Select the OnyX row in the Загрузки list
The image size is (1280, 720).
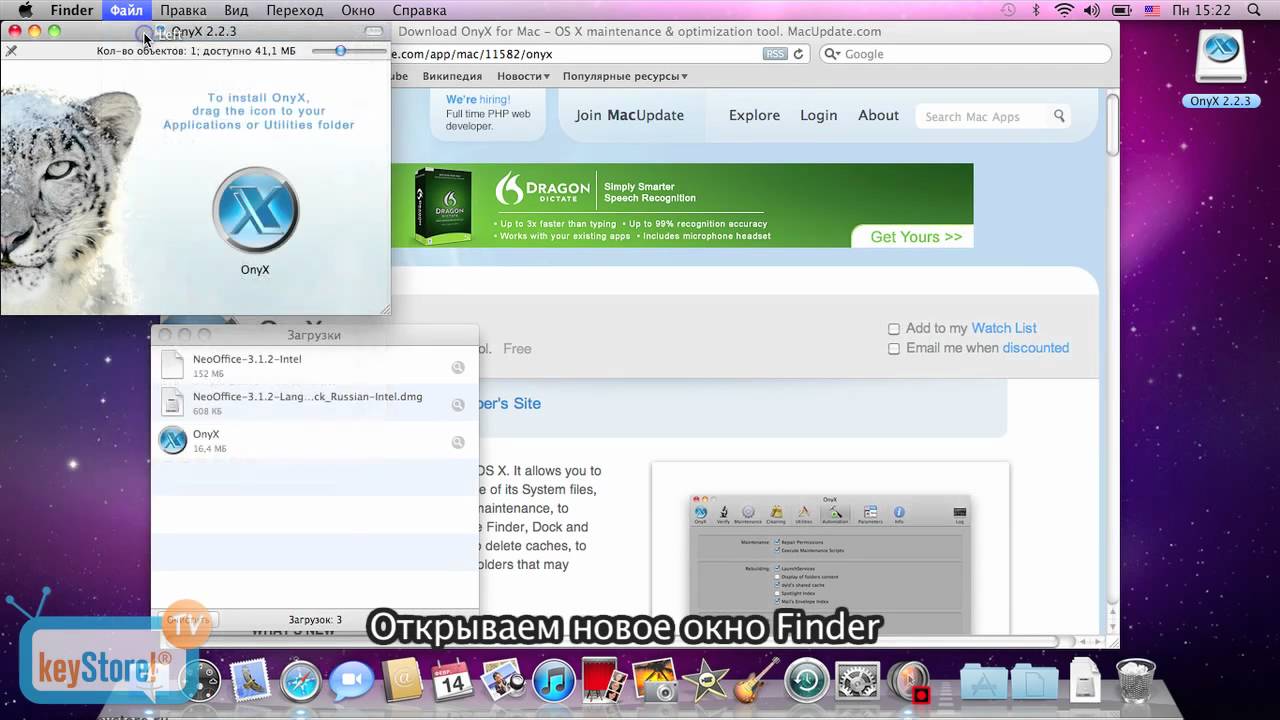(314, 442)
